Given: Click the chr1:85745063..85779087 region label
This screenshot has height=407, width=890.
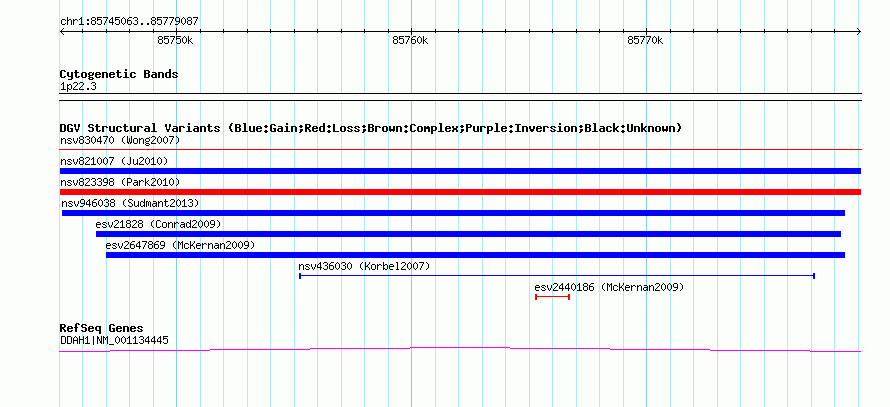Looking at the screenshot, I should pos(129,22).
